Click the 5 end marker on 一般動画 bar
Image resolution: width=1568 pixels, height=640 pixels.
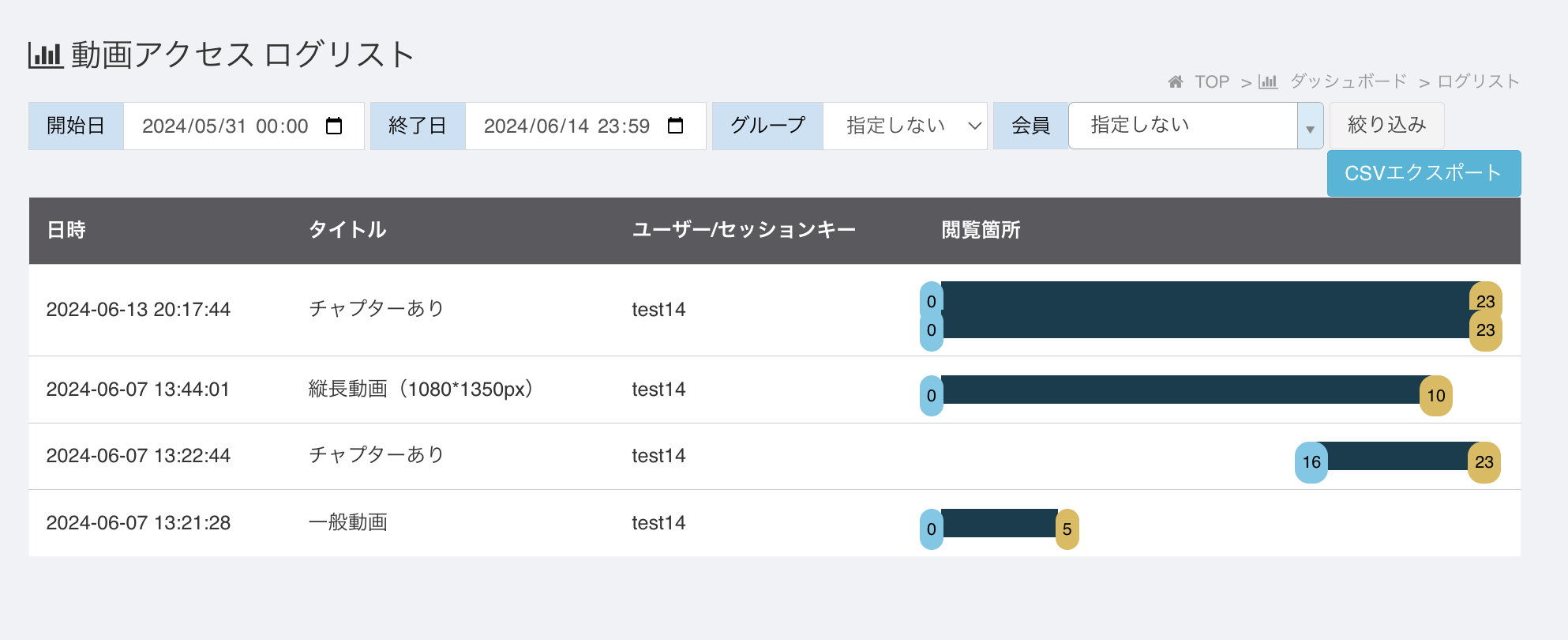(1067, 529)
